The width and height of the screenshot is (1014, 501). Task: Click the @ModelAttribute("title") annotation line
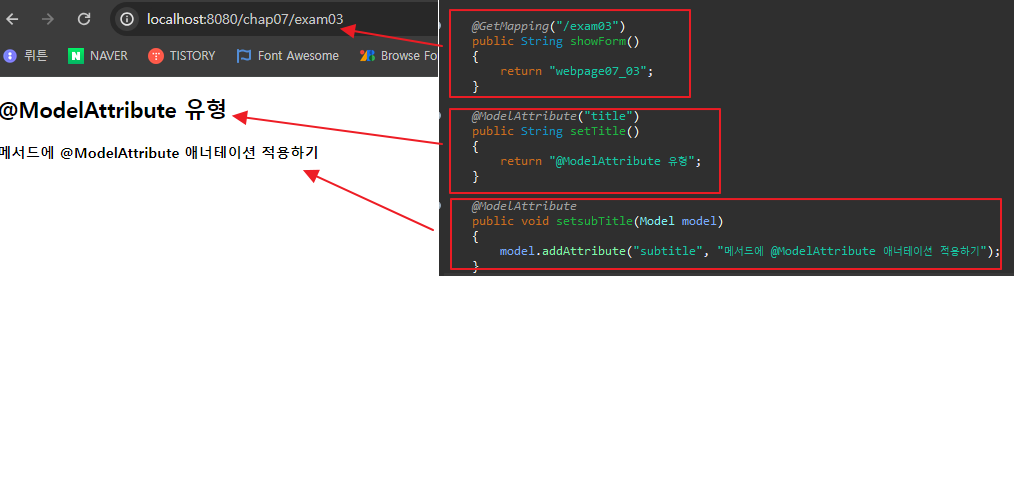(556, 116)
